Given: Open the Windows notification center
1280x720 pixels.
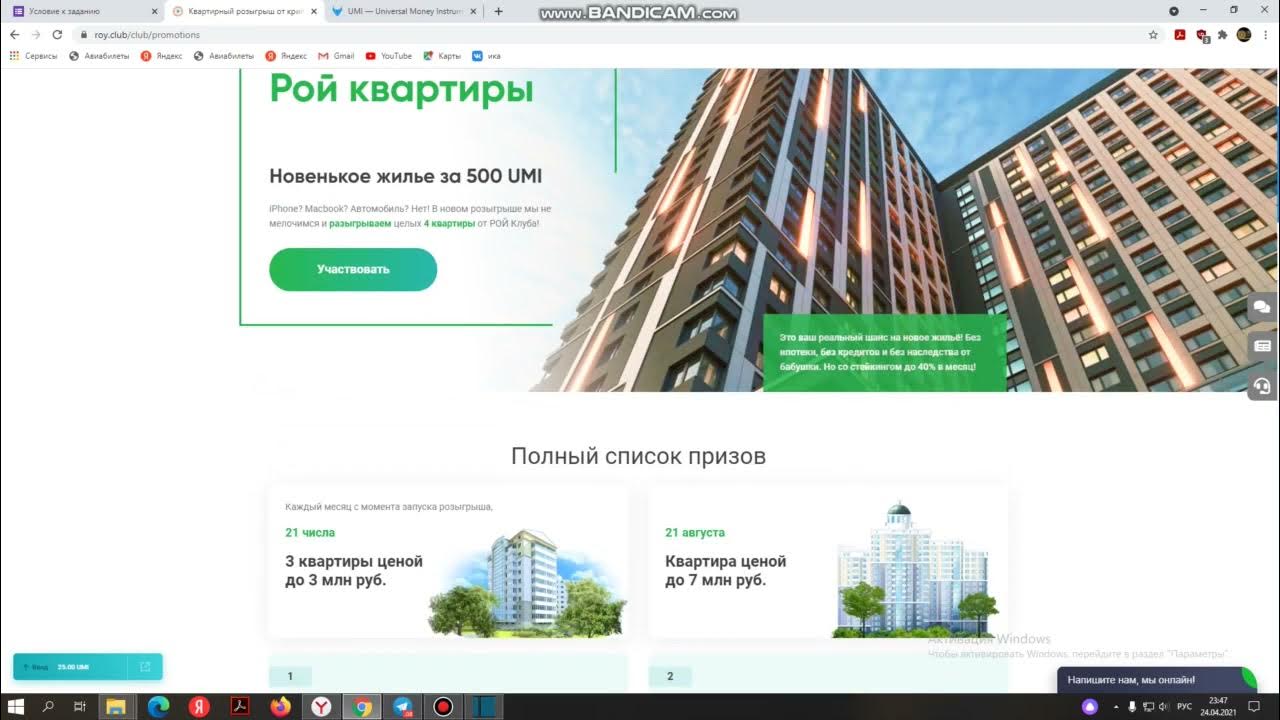Looking at the screenshot, I should click(x=1254, y=706).
